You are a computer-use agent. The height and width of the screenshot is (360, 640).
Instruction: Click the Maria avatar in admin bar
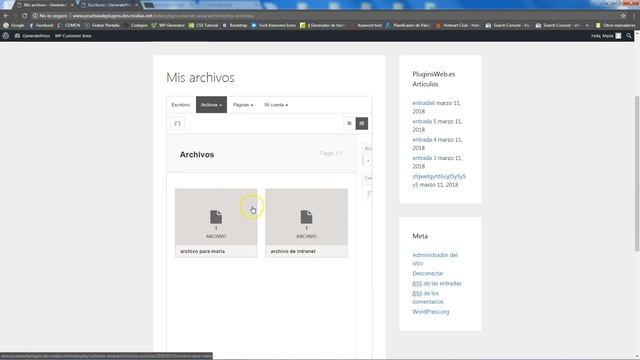click(618, 36)
